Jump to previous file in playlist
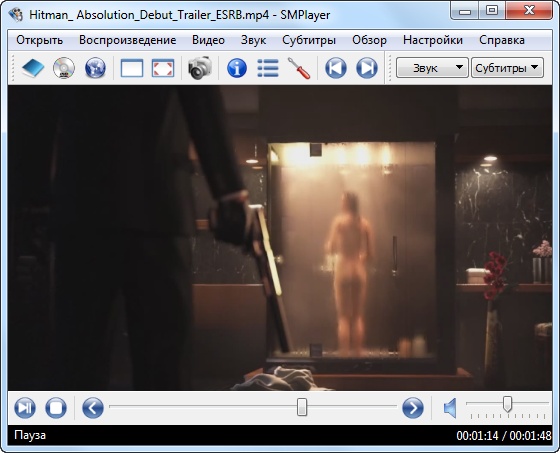 point(336,68)
